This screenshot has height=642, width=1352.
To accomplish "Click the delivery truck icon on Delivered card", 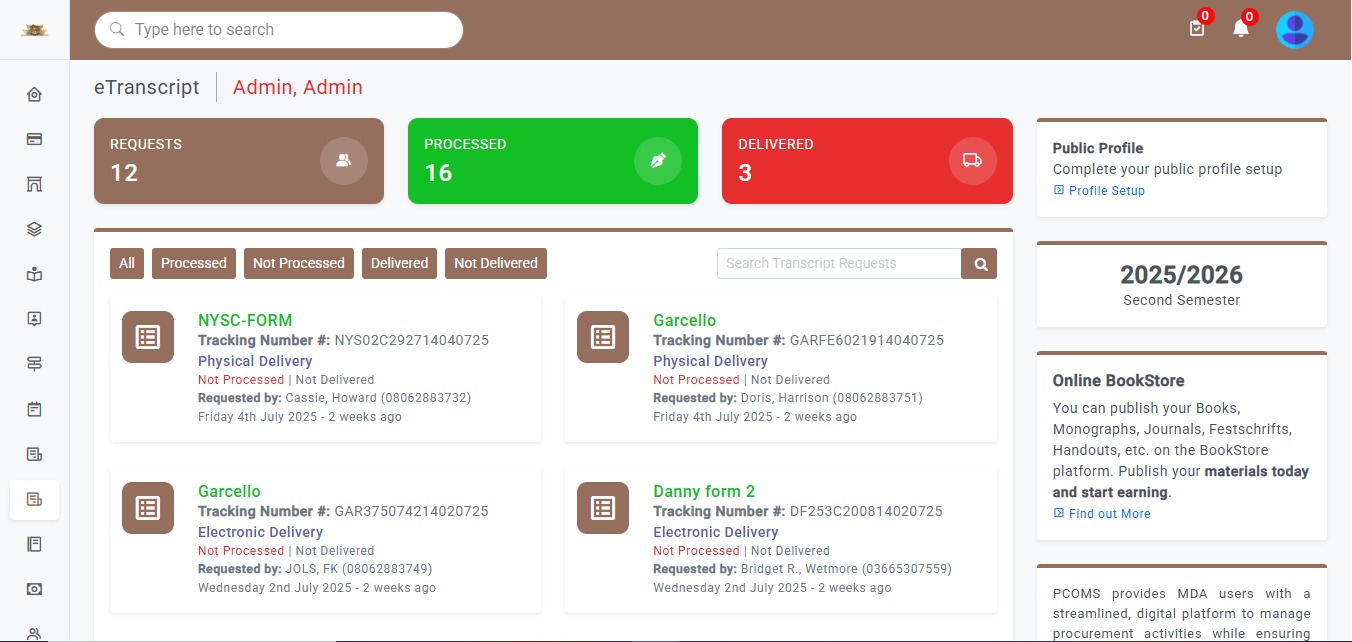I will pos(972,161).
